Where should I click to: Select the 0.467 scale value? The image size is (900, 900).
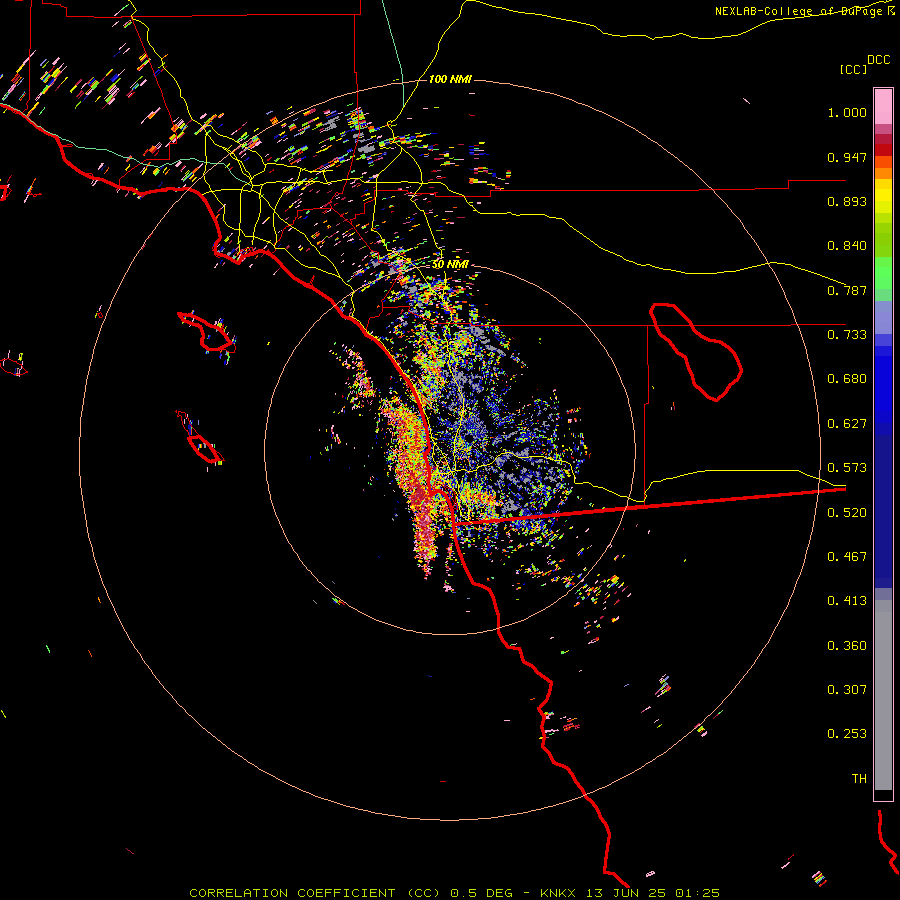pos(847,557)
